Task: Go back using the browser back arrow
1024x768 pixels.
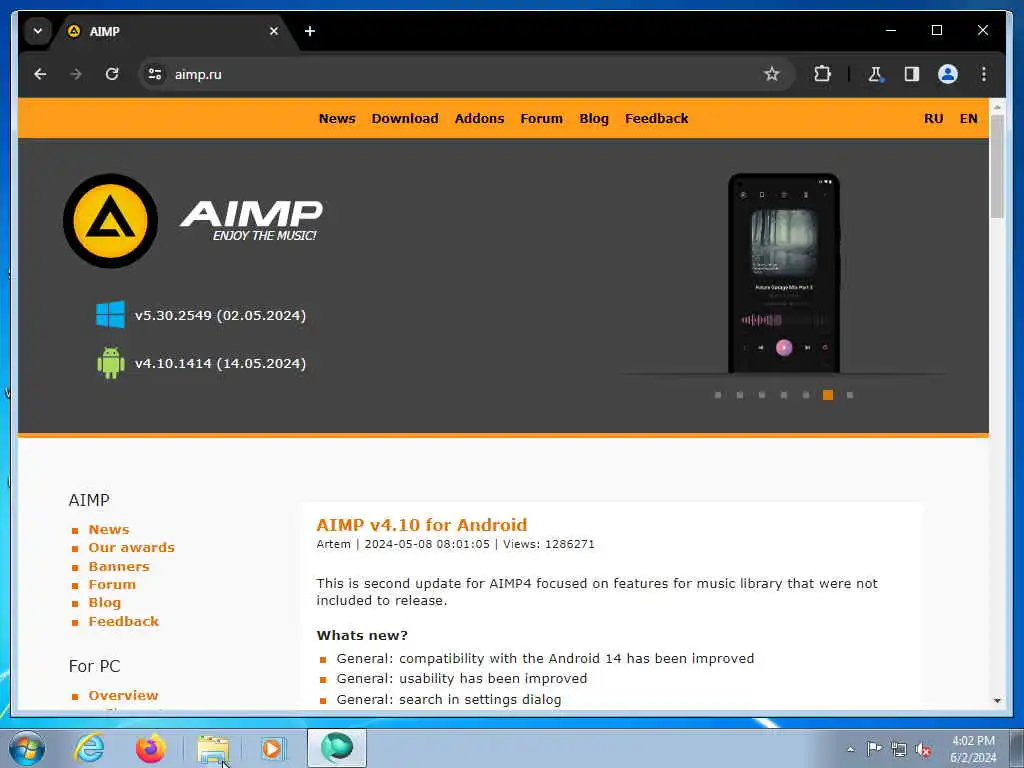Action: 40,74
